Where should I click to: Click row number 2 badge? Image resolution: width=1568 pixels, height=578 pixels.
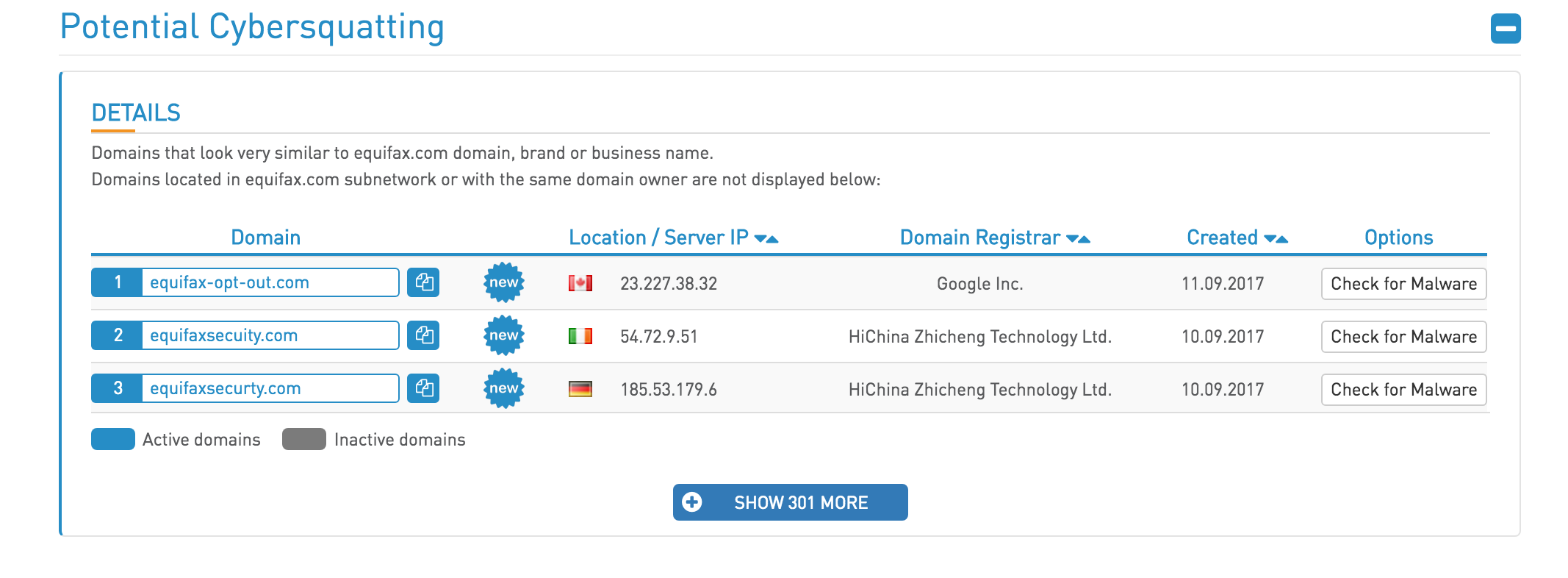pyautogui.click(x=117, y=335)
